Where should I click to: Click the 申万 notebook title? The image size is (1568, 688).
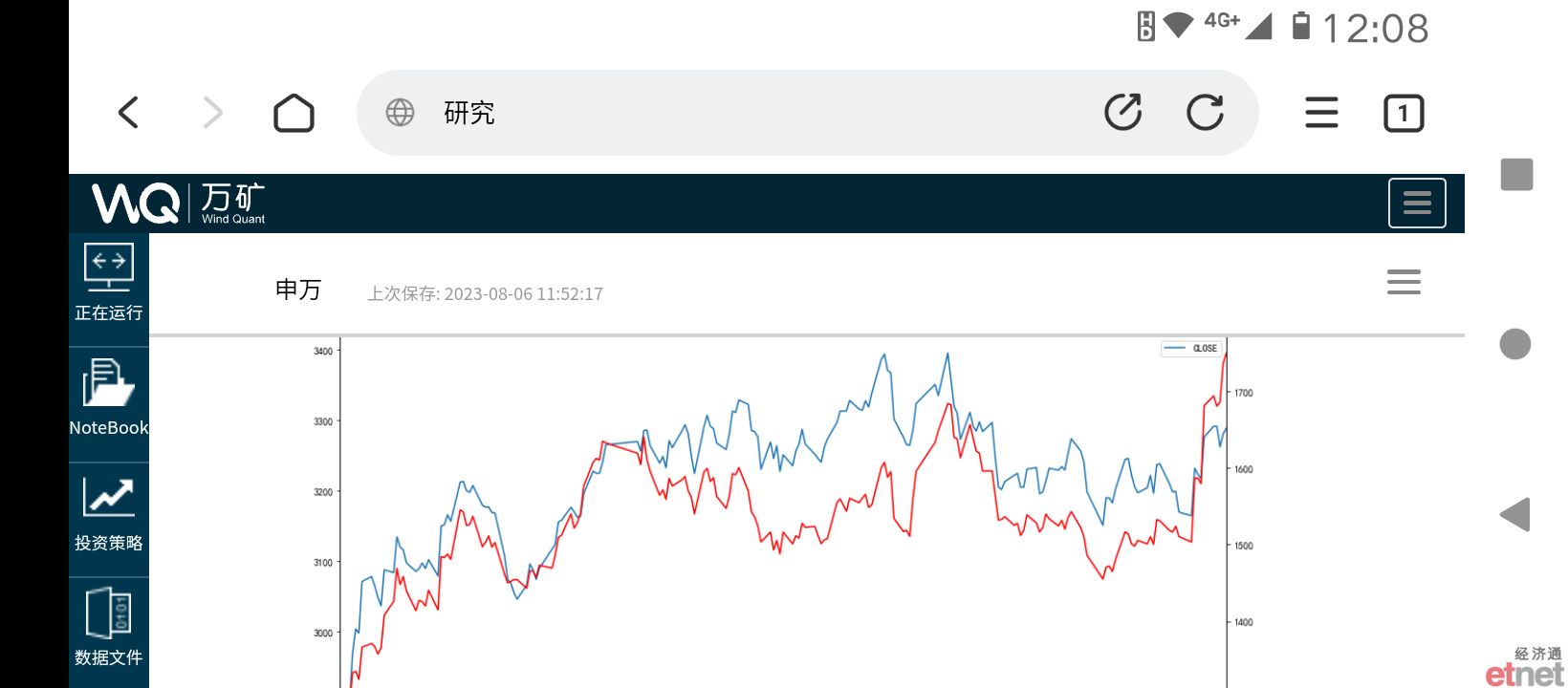pos(298,290)
